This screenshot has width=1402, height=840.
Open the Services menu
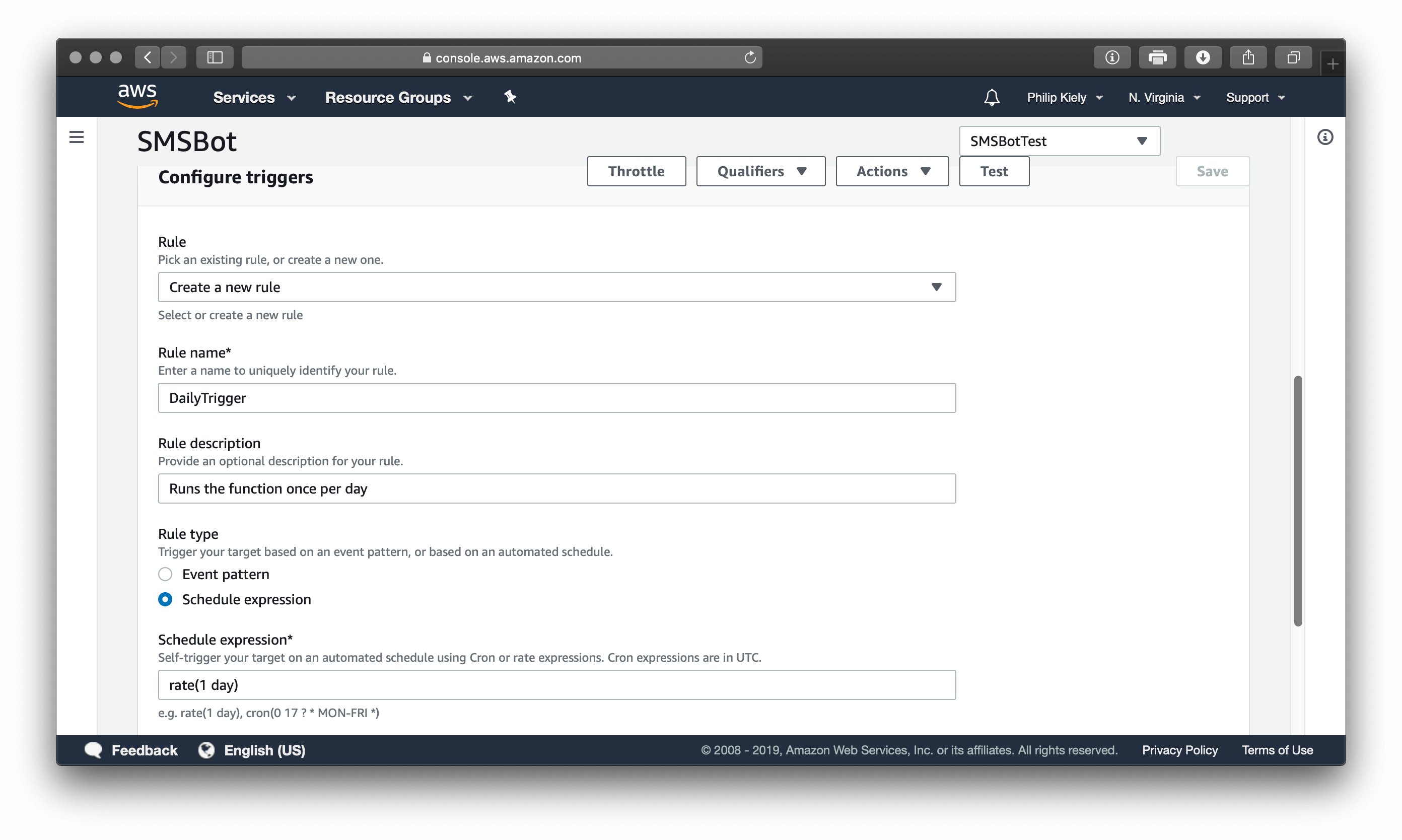(254, 97)
